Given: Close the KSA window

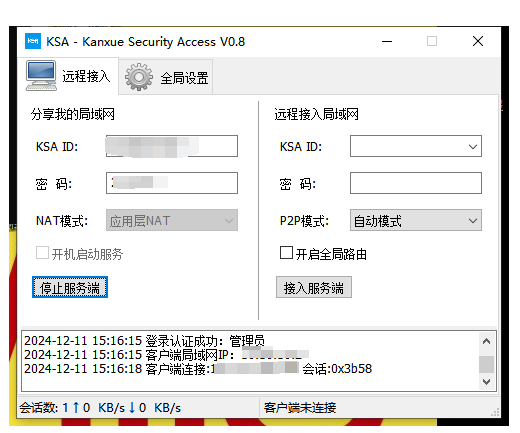Looking at the screenshot, I should 478,42.
